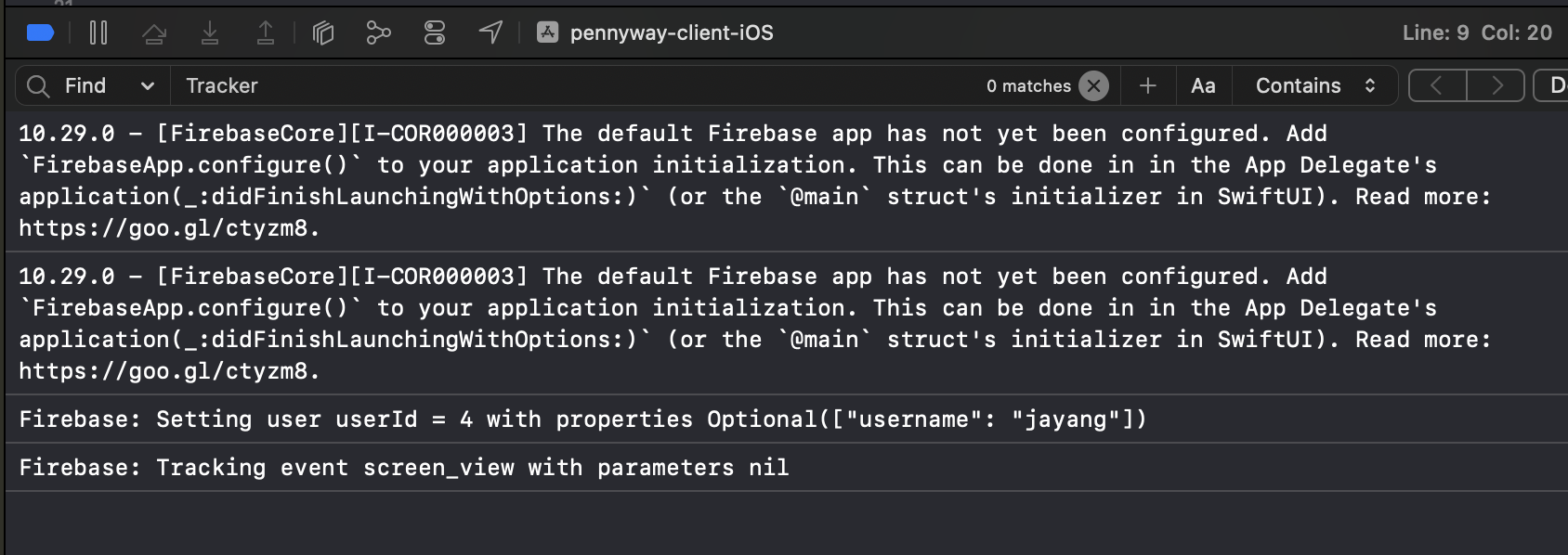Click the Step Over debug icon
Screen dimensions: 1568x555
pyautogui.click(x=154, y=33)
